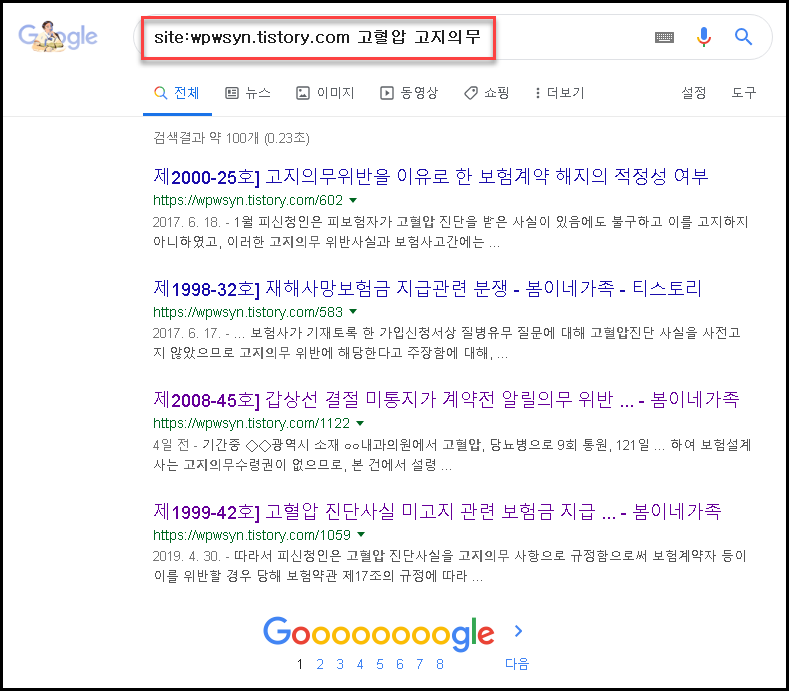The width and height of the screenshot is (789, 691).
Task: Click the blue magnifier search button
Action: click(743, 37)
